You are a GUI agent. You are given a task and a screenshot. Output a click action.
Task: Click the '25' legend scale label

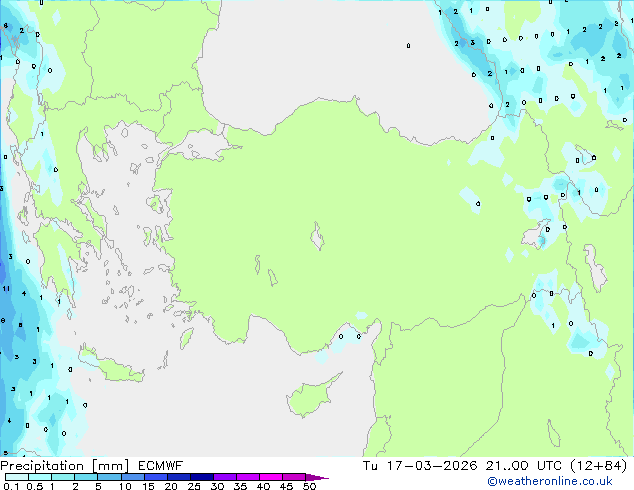point(194,486)
